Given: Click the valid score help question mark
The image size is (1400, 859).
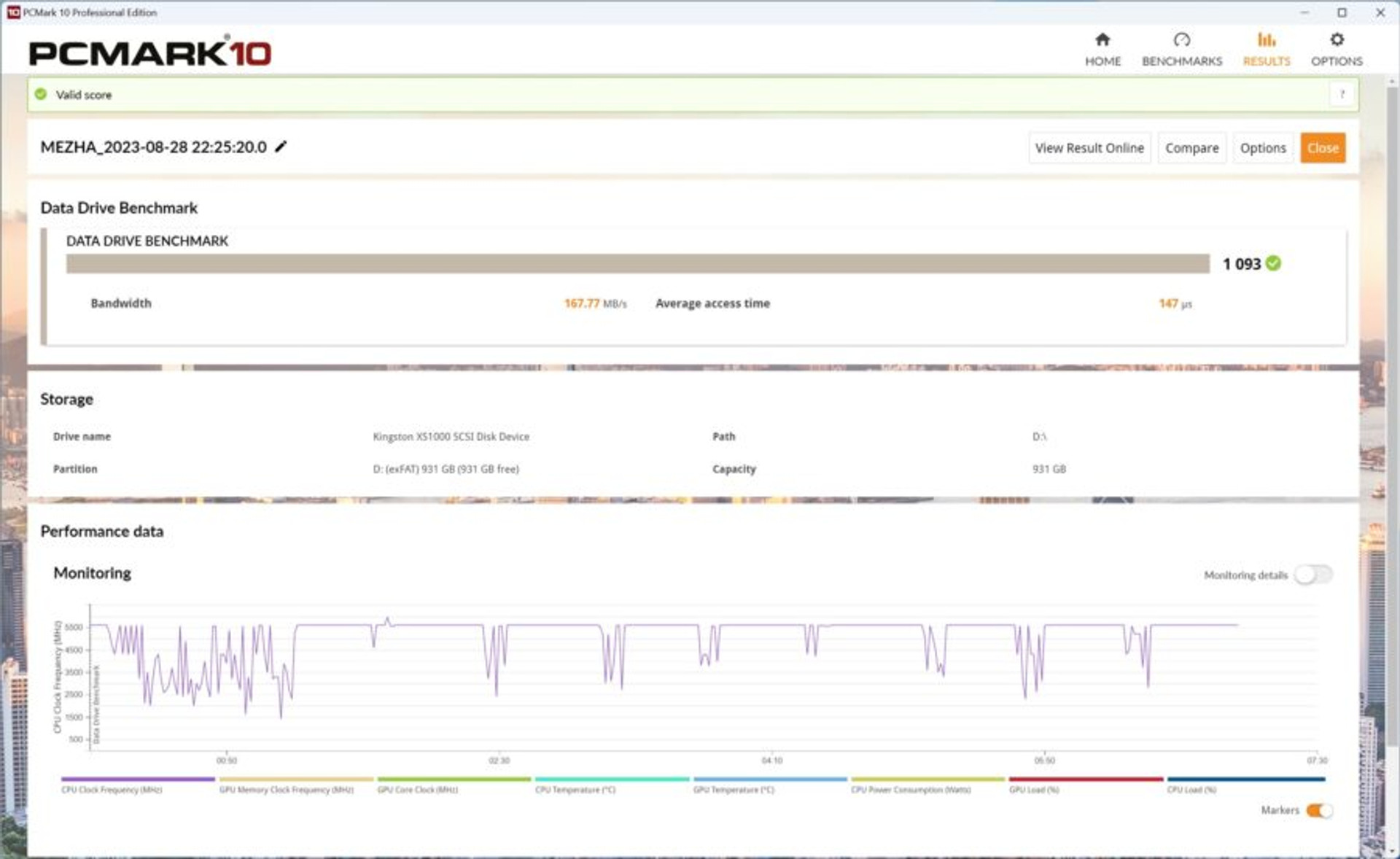Looking at the screenshot, I should click(x=1342, y=95).
